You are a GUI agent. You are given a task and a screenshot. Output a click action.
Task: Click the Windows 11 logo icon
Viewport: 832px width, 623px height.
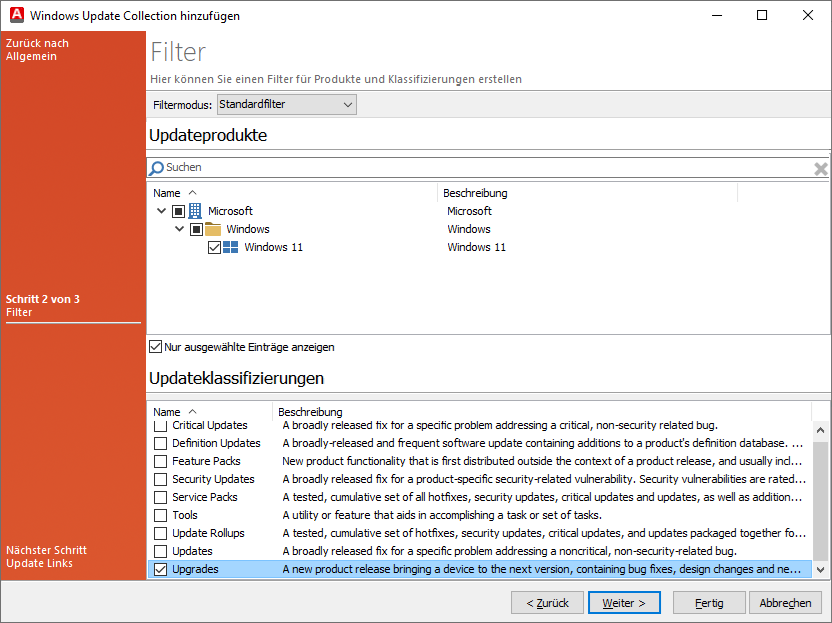pos(230,247)
